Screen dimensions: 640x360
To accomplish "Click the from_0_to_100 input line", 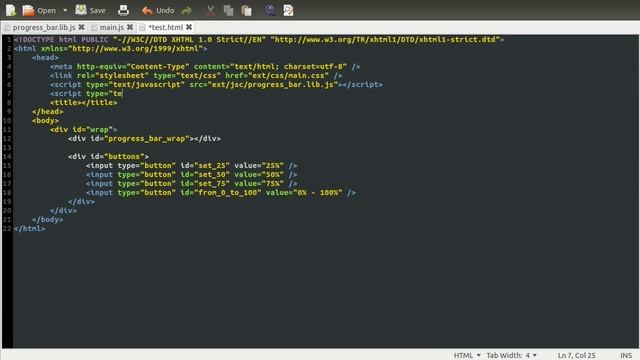I will pyautogui.click(x=221, y=192).
